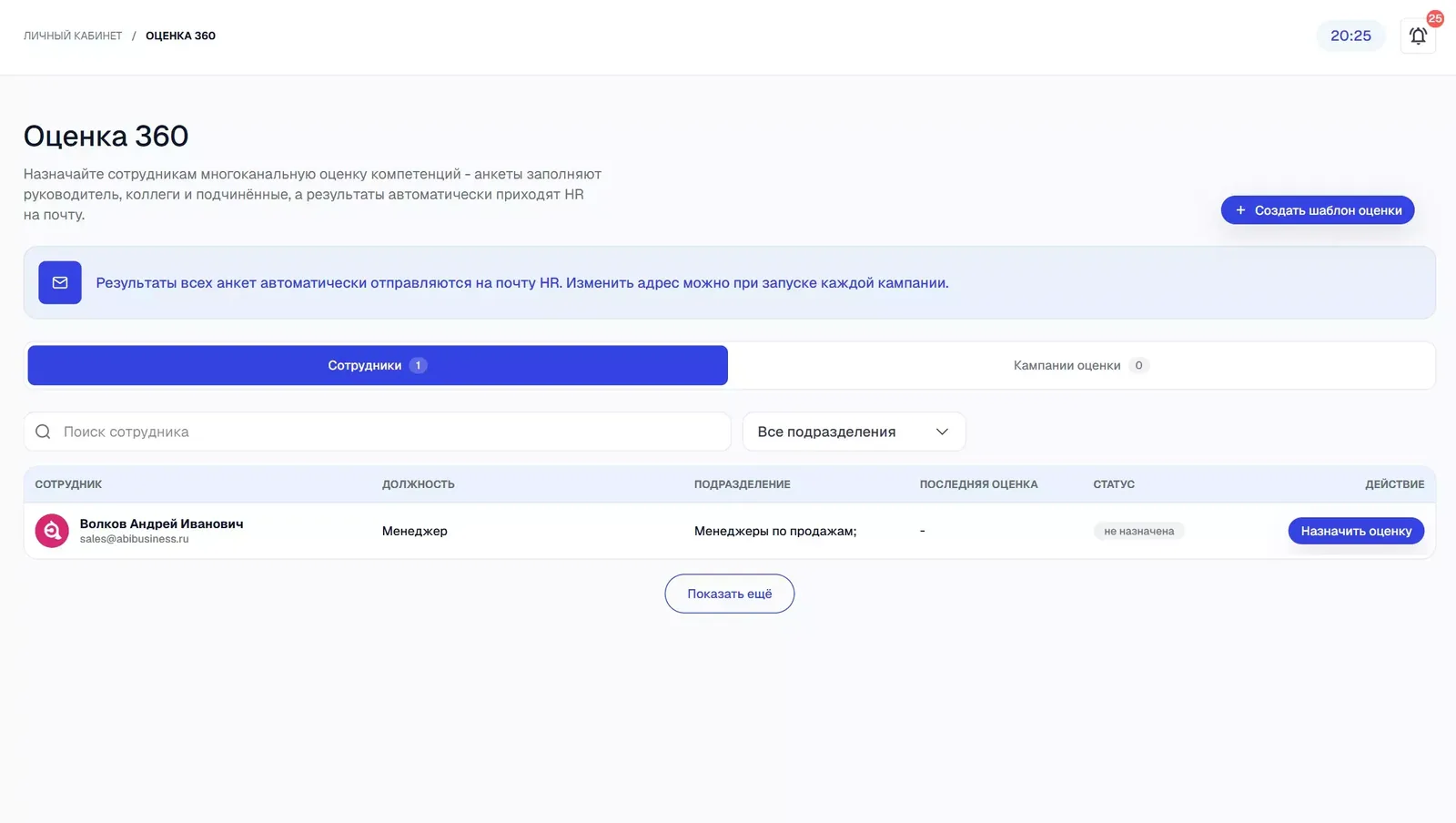Click the Менеджер position cell
This screenshot has width=1456, height=823.
pos(415,531)
